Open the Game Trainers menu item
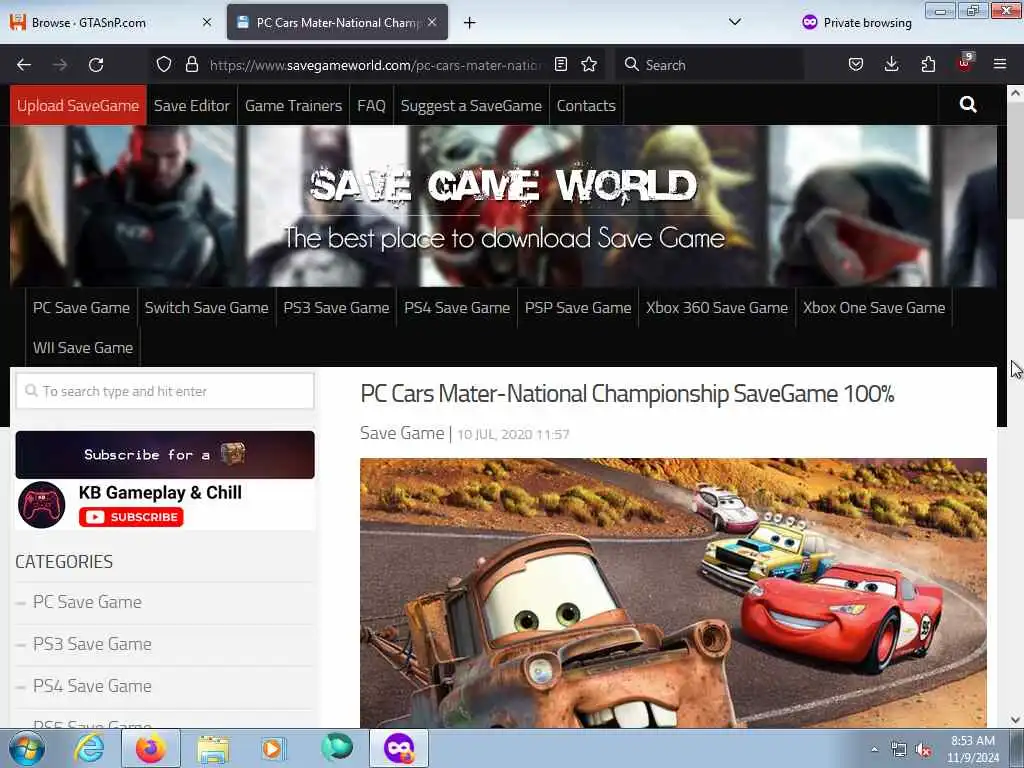 pyautogui.click(x=293, y=105)
